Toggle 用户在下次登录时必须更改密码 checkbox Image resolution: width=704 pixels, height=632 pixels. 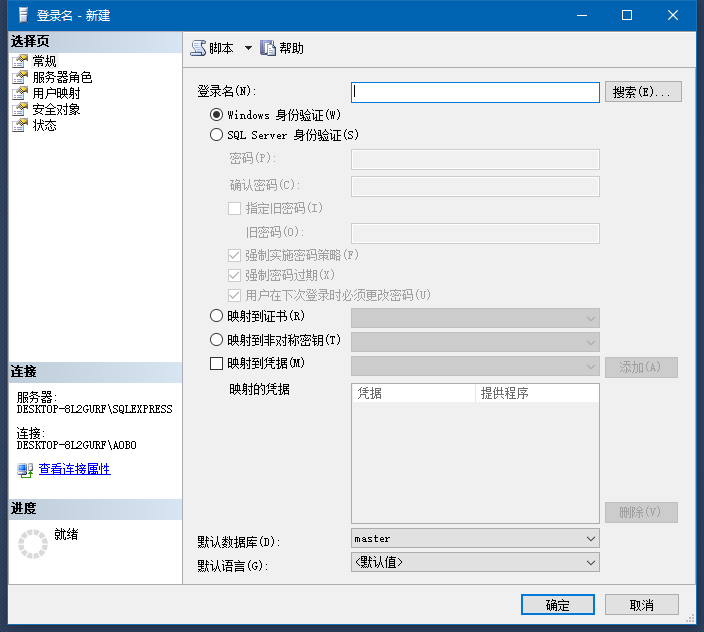click(x=234, y=295)
